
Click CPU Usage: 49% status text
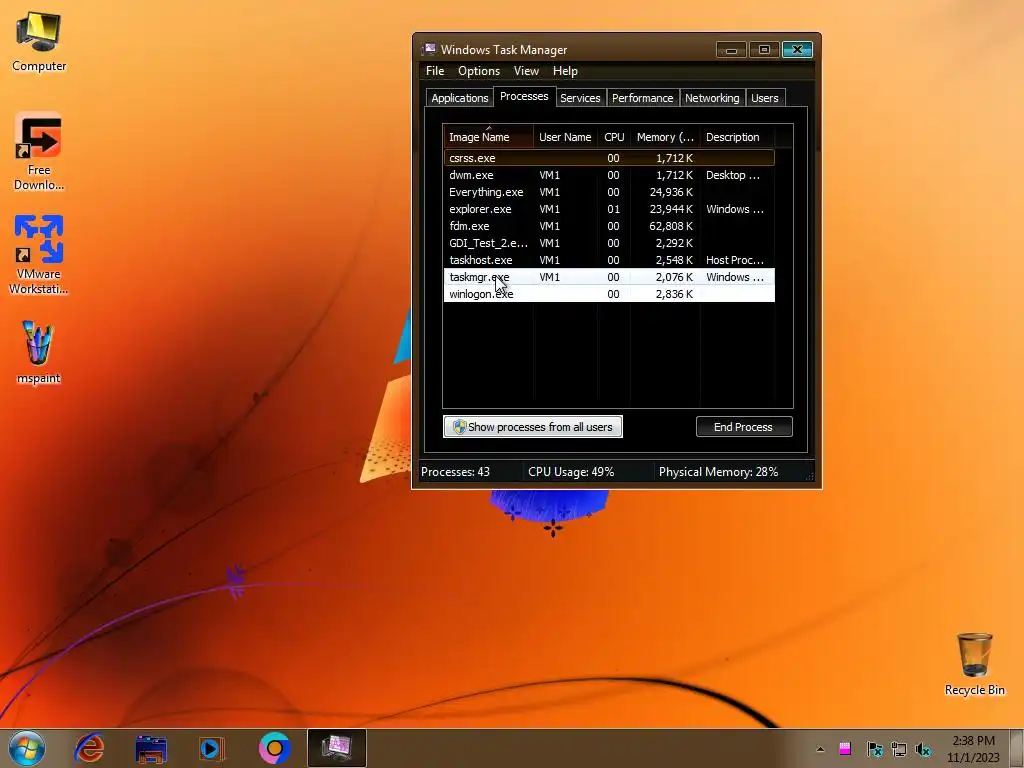(x=571, y=472)
